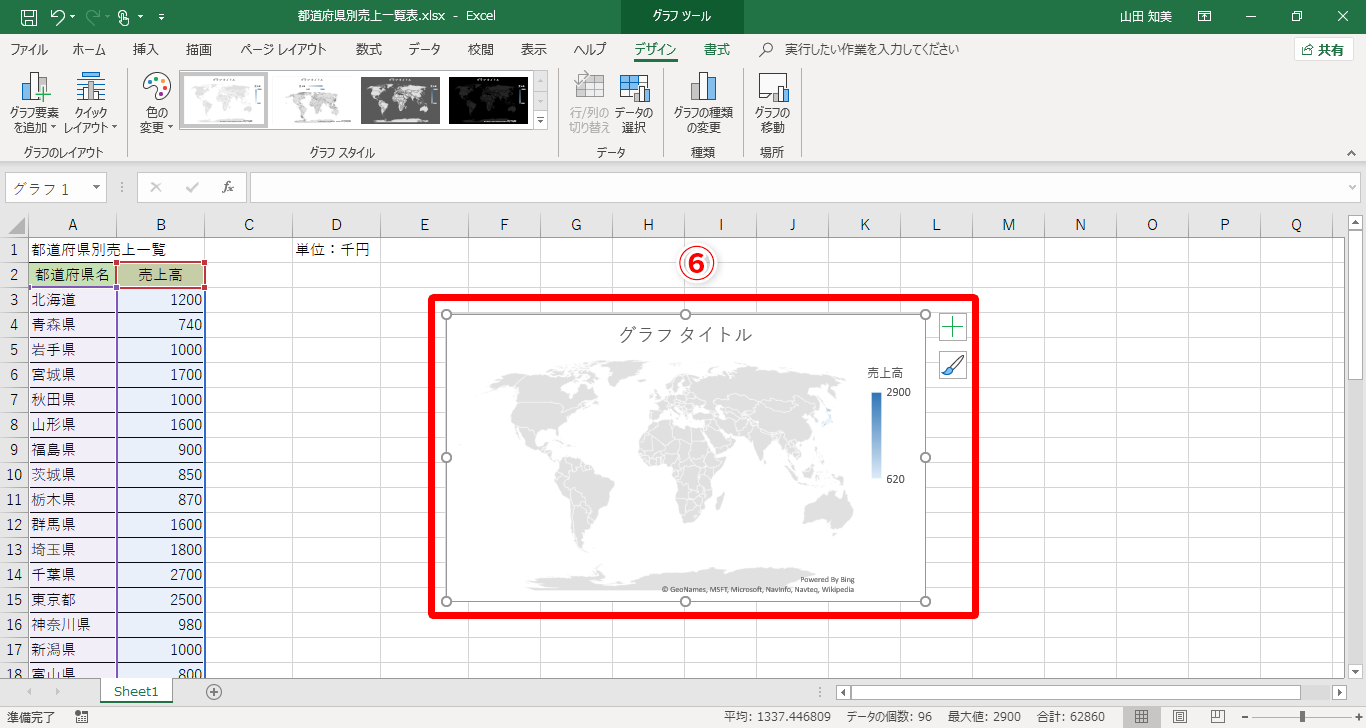Click the zoom slider track

click(x=1301, y=717)
